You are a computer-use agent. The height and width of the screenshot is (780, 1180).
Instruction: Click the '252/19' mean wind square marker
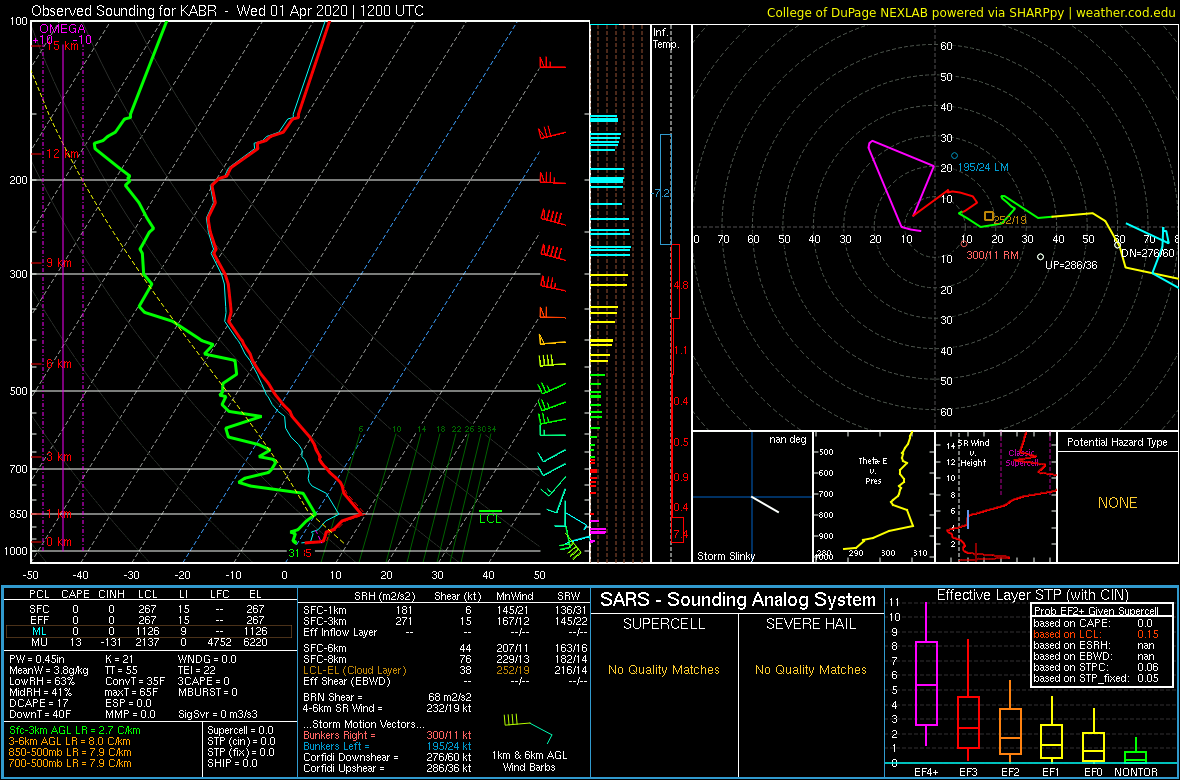[x=988, y=216]
